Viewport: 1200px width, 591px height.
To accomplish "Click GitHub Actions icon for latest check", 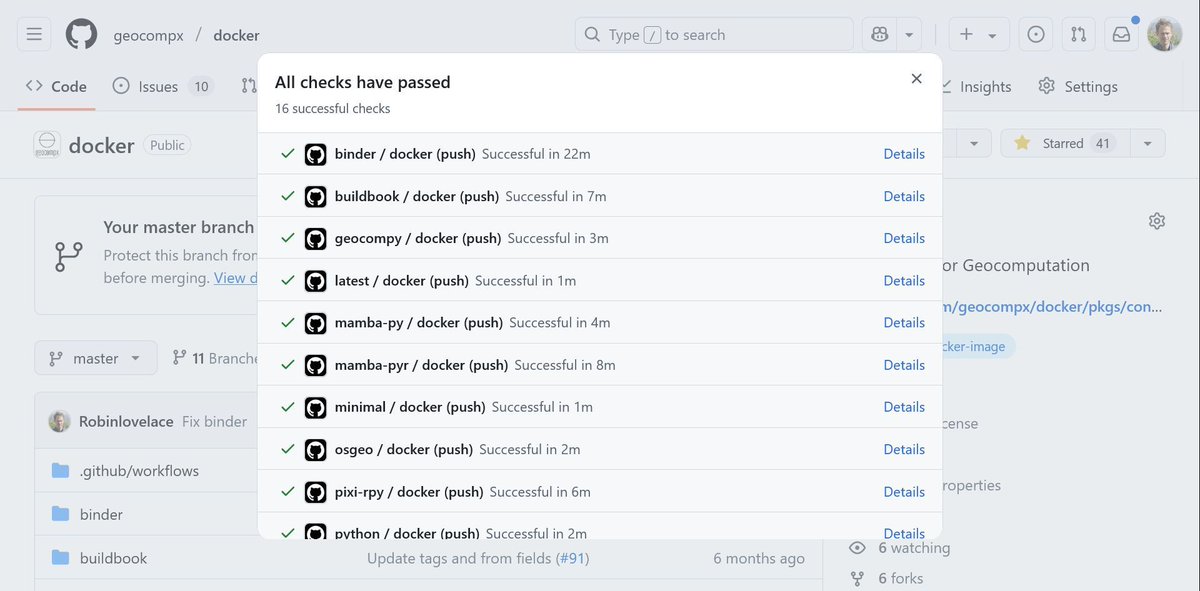I will coord(316,281).
